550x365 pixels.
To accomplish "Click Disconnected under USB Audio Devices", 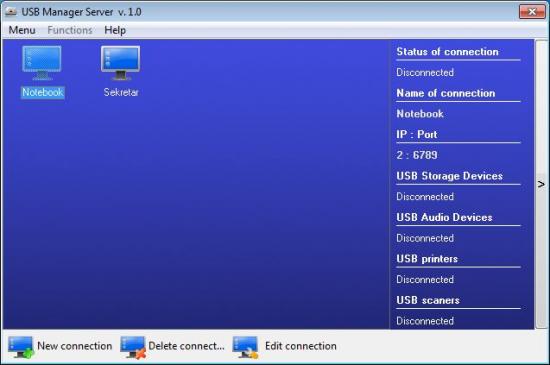I will tap(425, 238).
